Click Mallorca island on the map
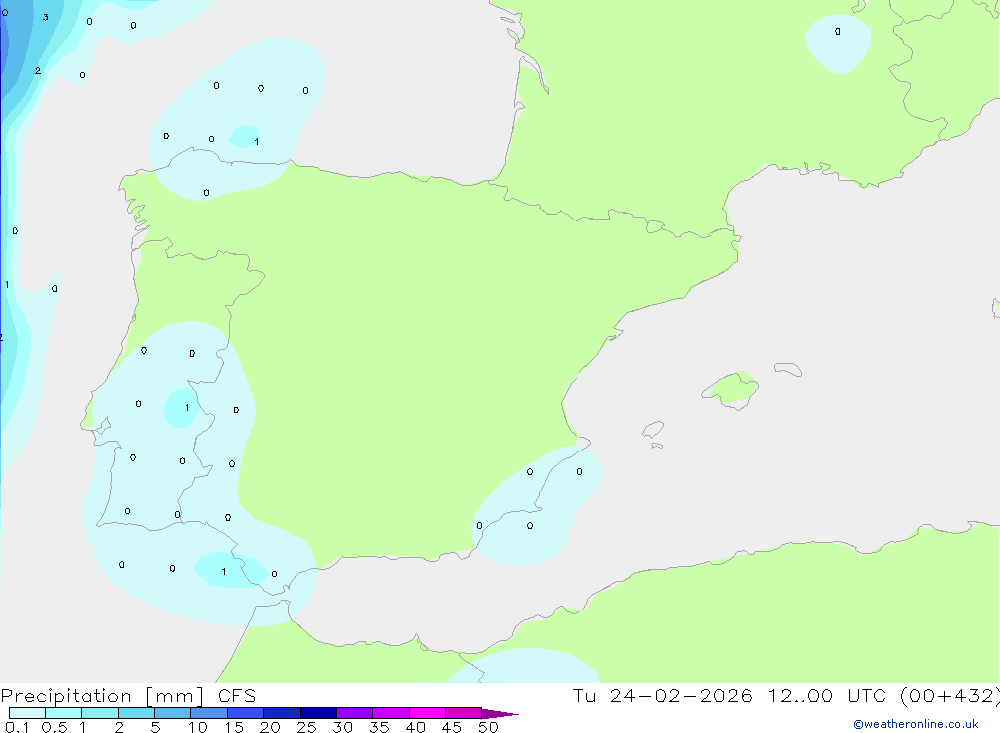 tap(731, 389)
